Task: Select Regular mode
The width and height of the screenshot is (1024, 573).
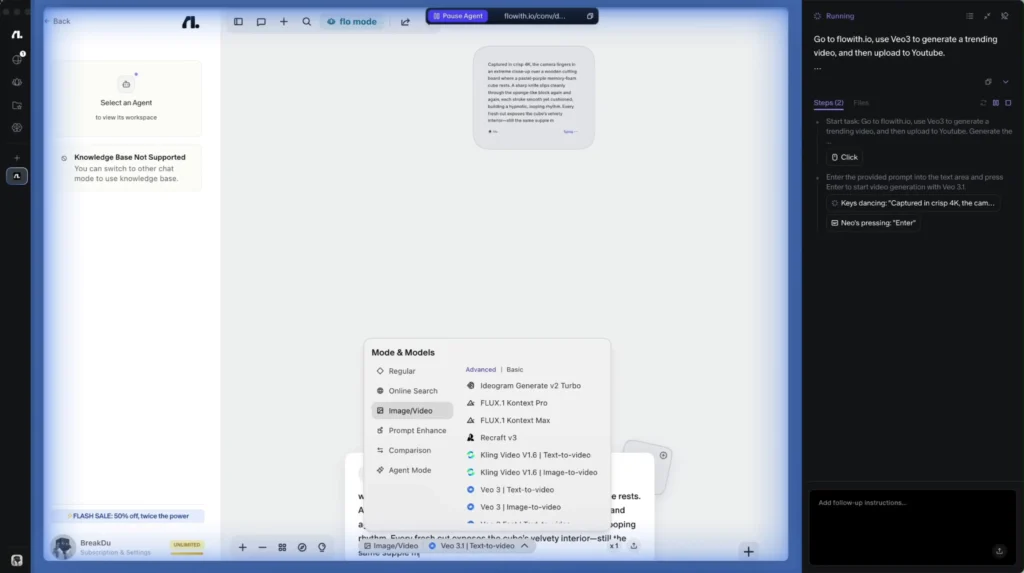Action: (x=412, y=371)
